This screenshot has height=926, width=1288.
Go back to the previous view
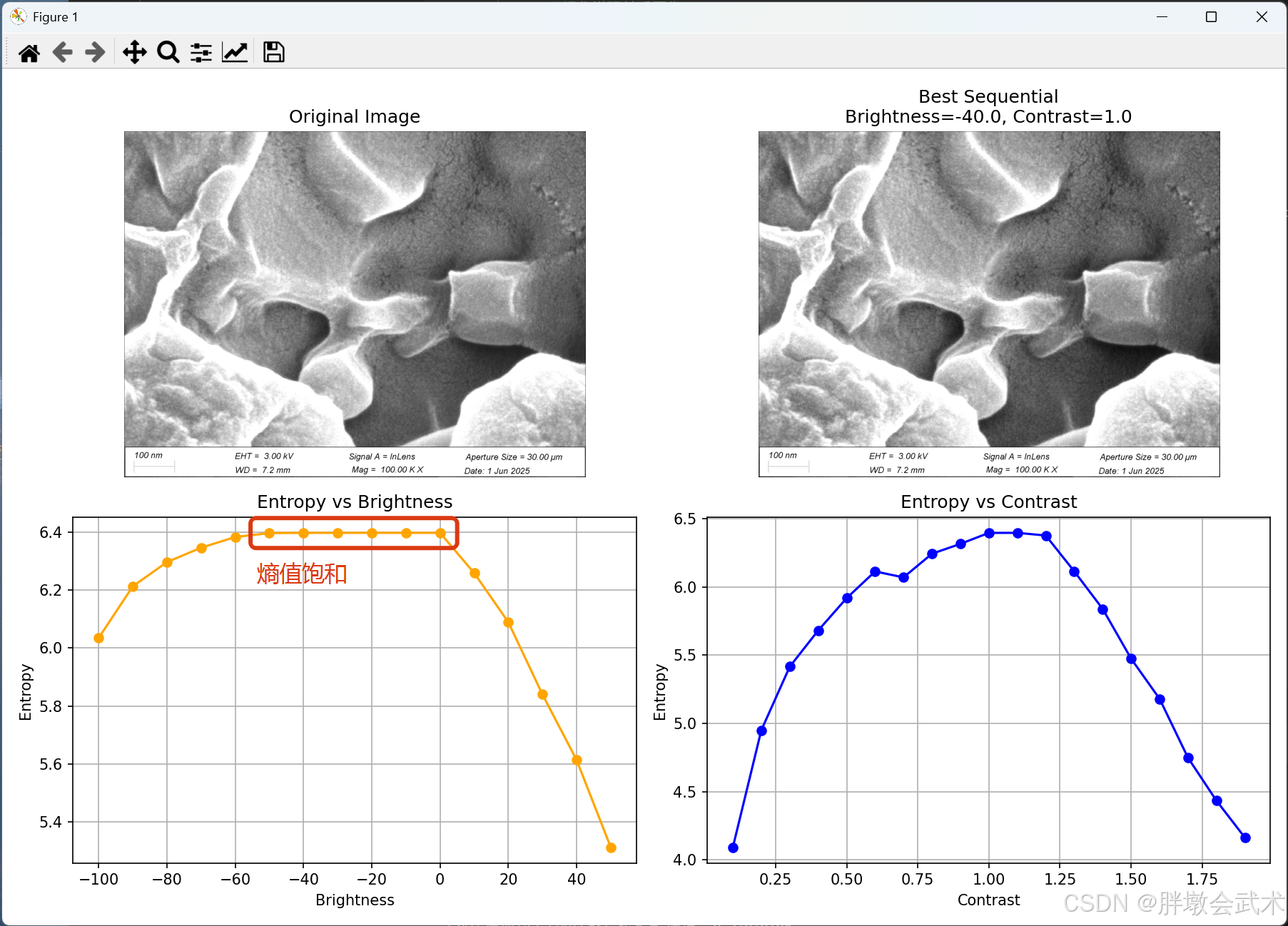63,53
